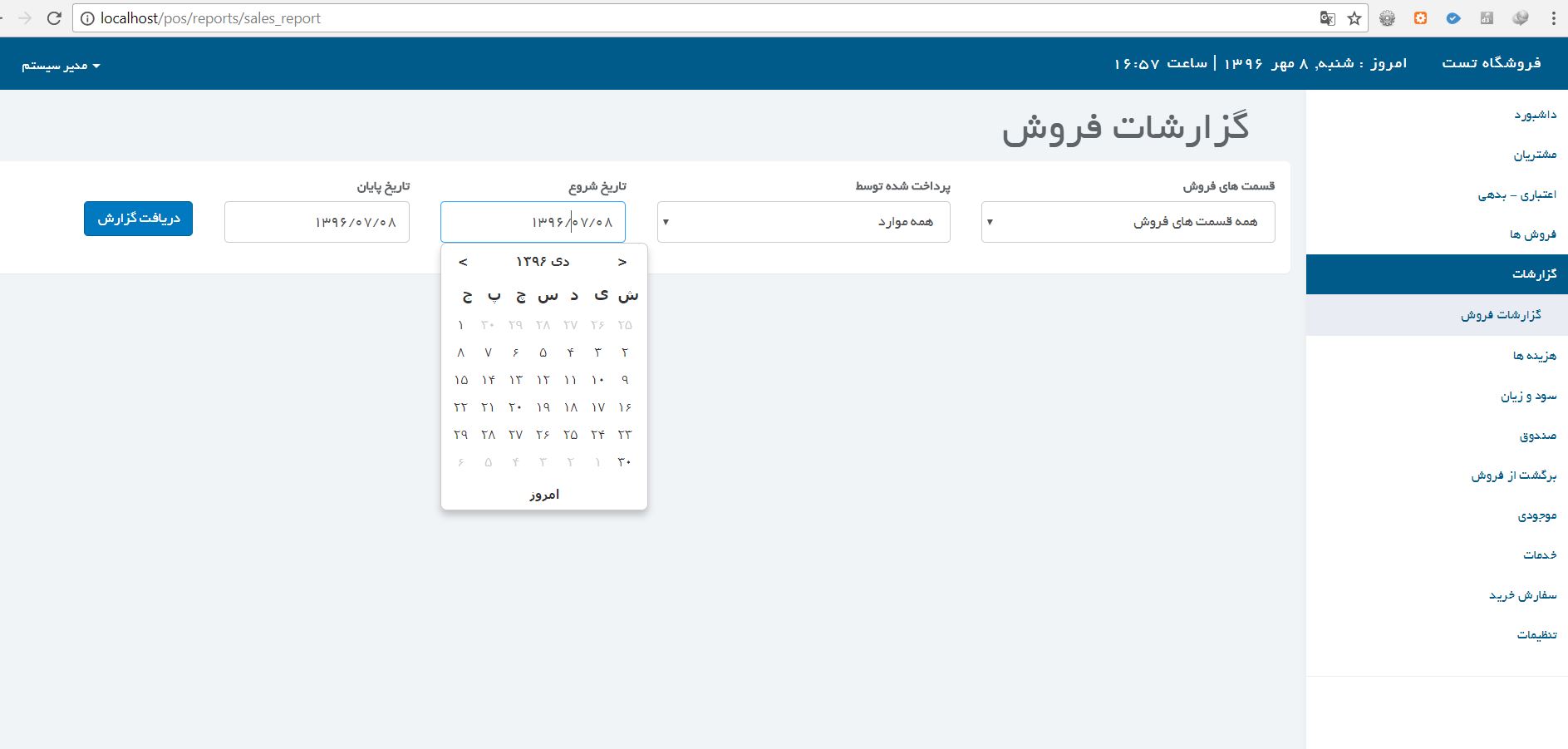Screen dimensions: 1568x749
Task: View site information icon beside localhost URL
Action: coord(87,18)
